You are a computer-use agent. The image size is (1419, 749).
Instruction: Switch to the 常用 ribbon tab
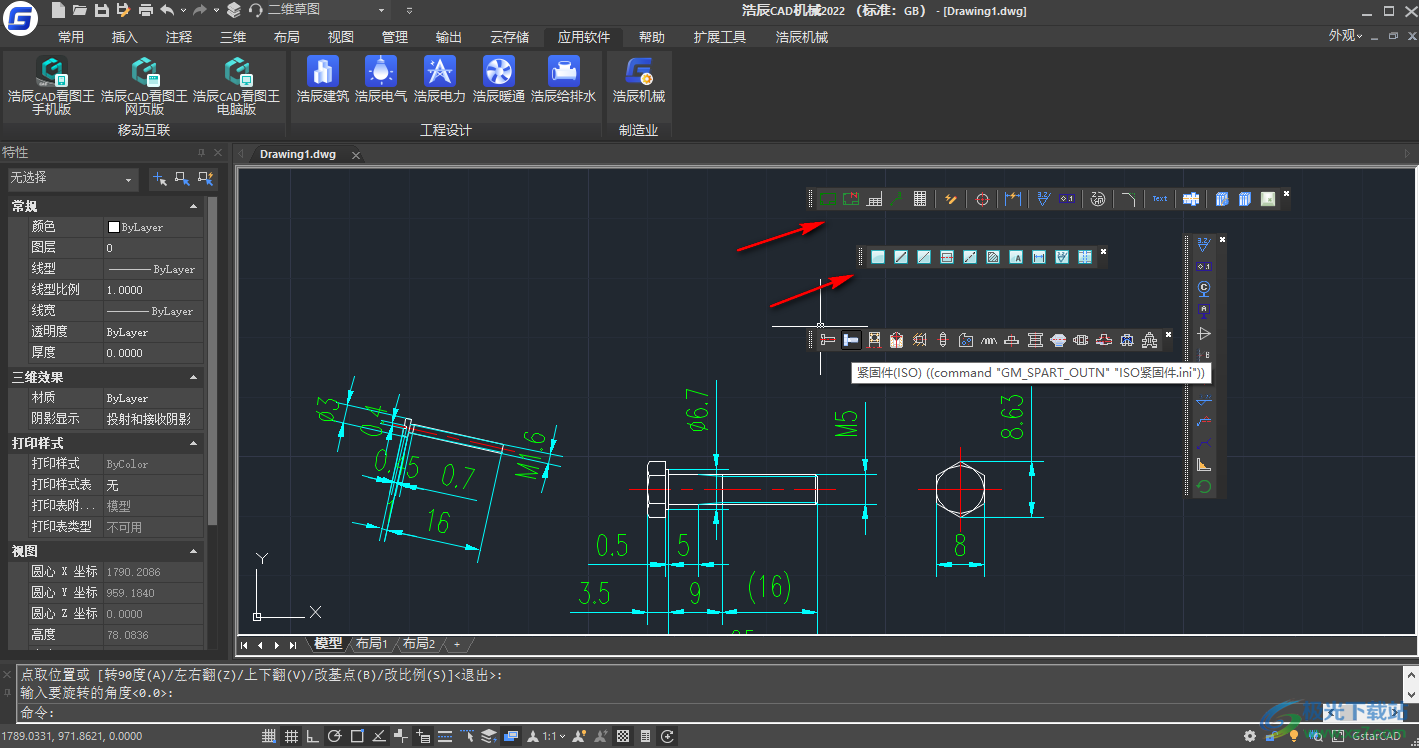[71, 37]
